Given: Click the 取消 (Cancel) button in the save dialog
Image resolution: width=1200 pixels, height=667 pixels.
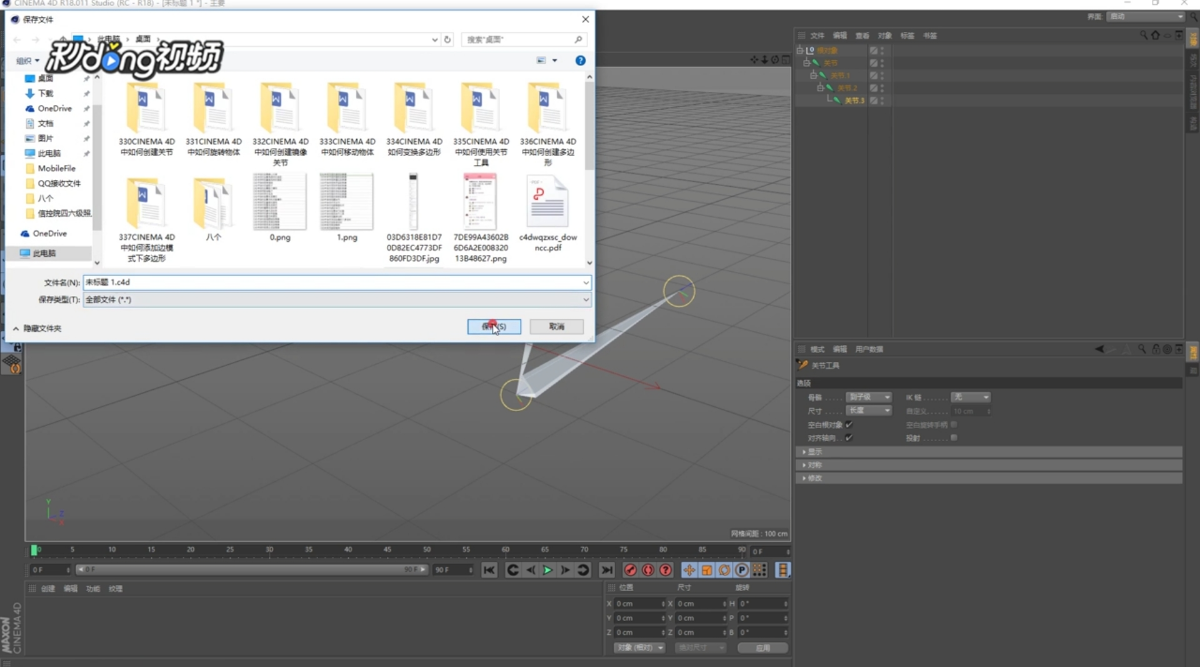Looking at the screenshot, I should [x=557, y=327].
